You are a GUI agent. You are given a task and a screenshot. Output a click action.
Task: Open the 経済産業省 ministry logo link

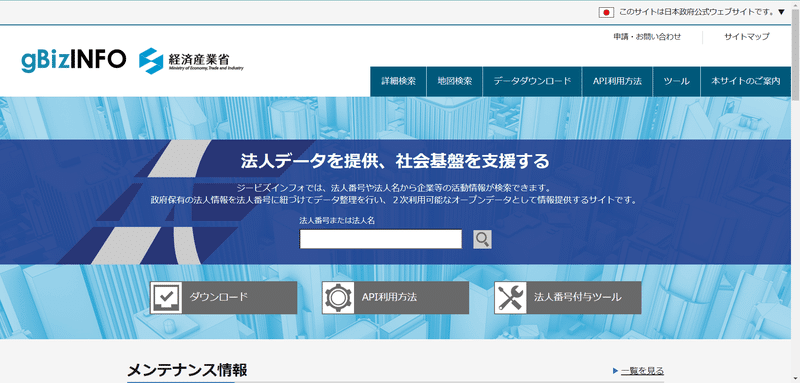(191, 61)
